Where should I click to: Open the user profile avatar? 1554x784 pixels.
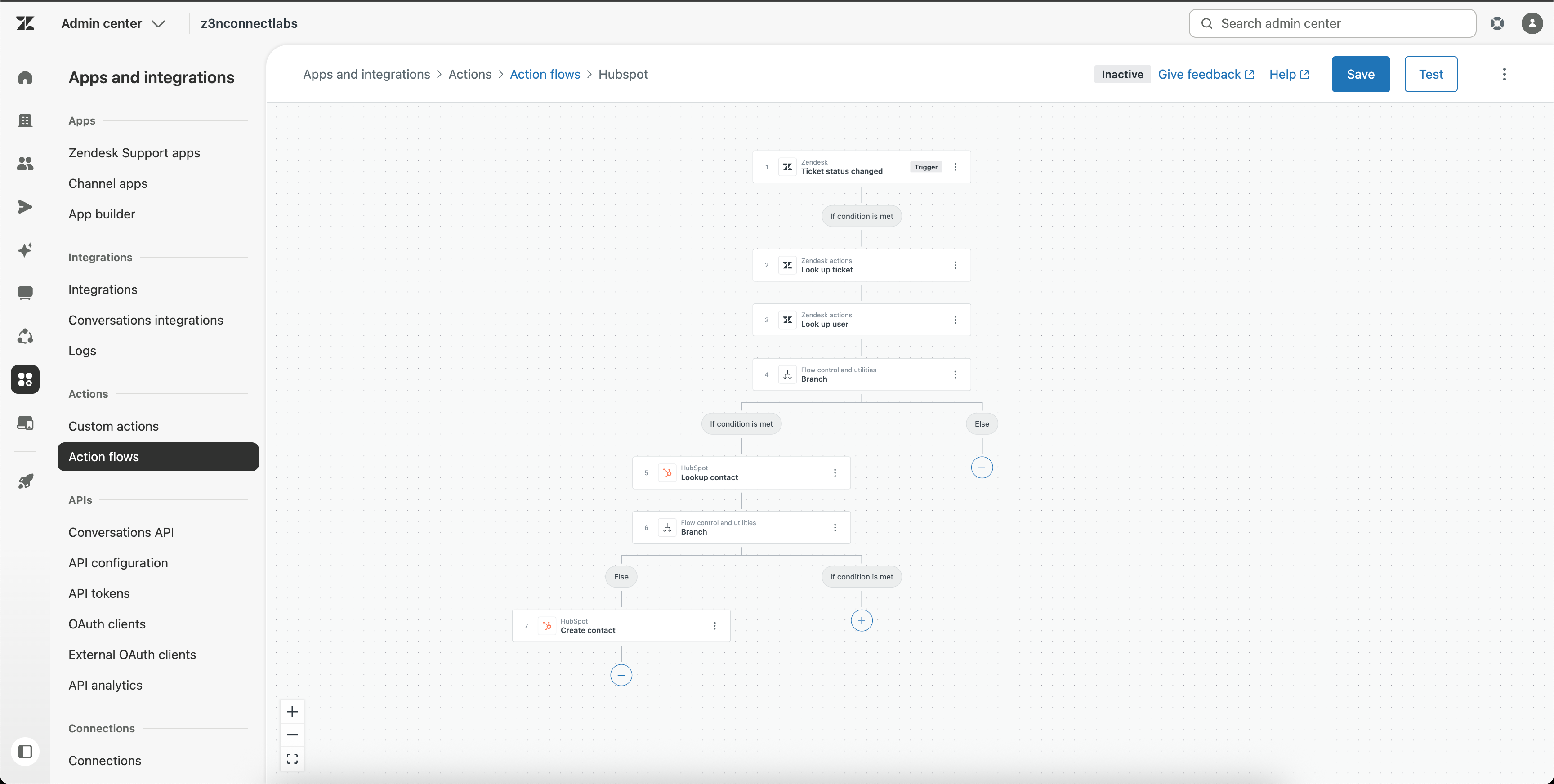pos(1532,23)
